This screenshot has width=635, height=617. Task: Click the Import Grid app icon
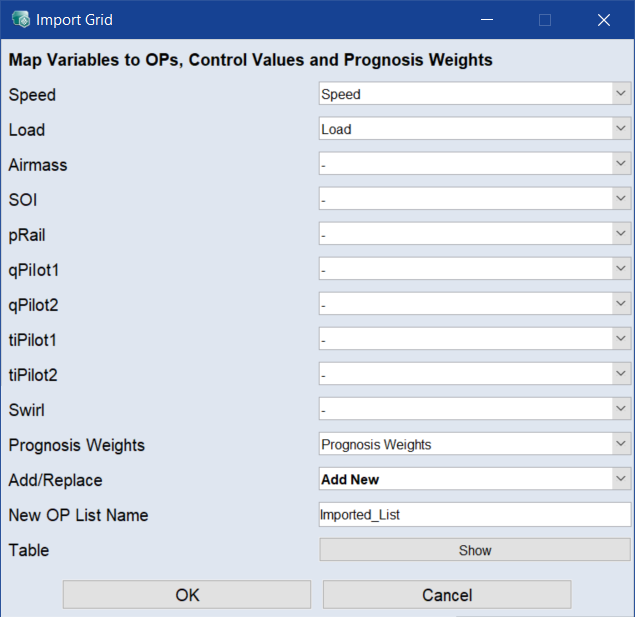[20, 20]
